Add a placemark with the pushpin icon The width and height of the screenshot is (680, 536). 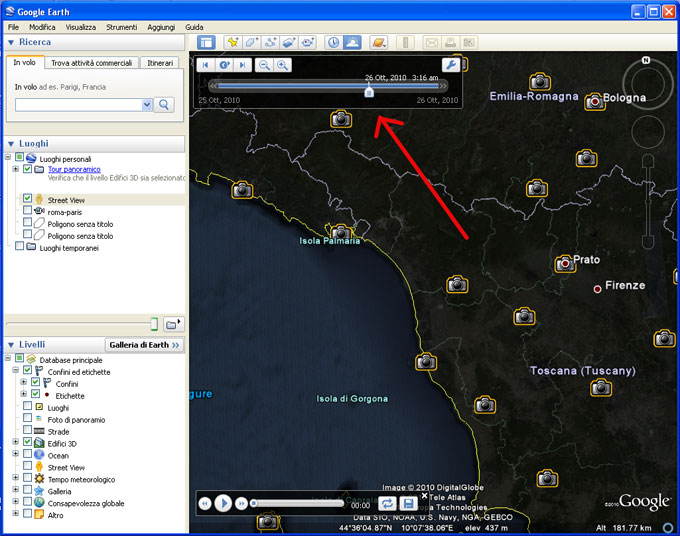pyautogui.click(x=233, y=42)
